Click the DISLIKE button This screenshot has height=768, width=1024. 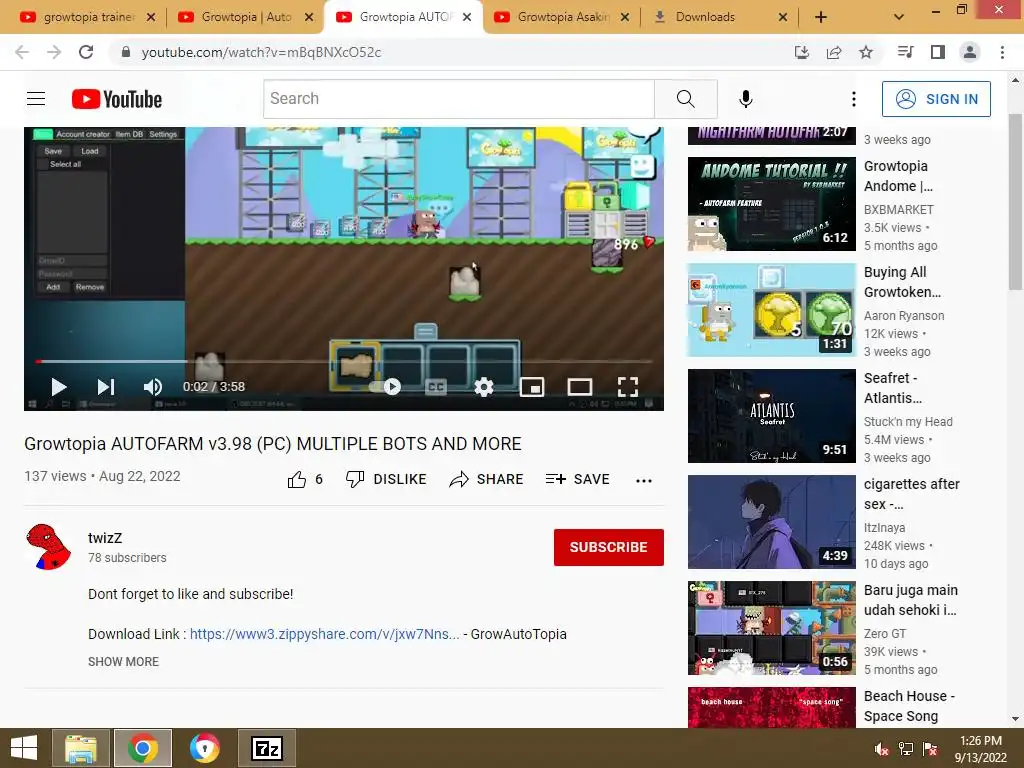pos(386,479)
